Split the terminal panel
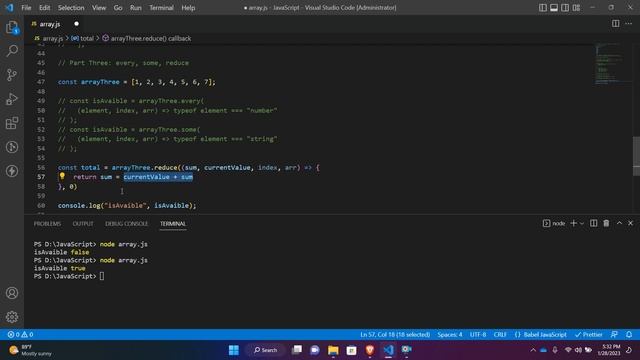The image size is (640, 360). 593,223
